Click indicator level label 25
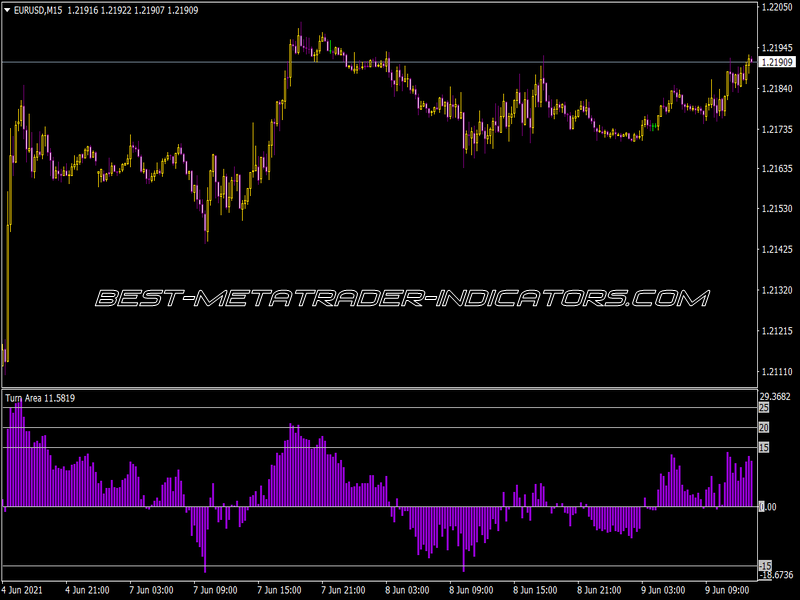The height and width of the screenshot is (600, 800). pyautogui.click(x=764, y=408)
